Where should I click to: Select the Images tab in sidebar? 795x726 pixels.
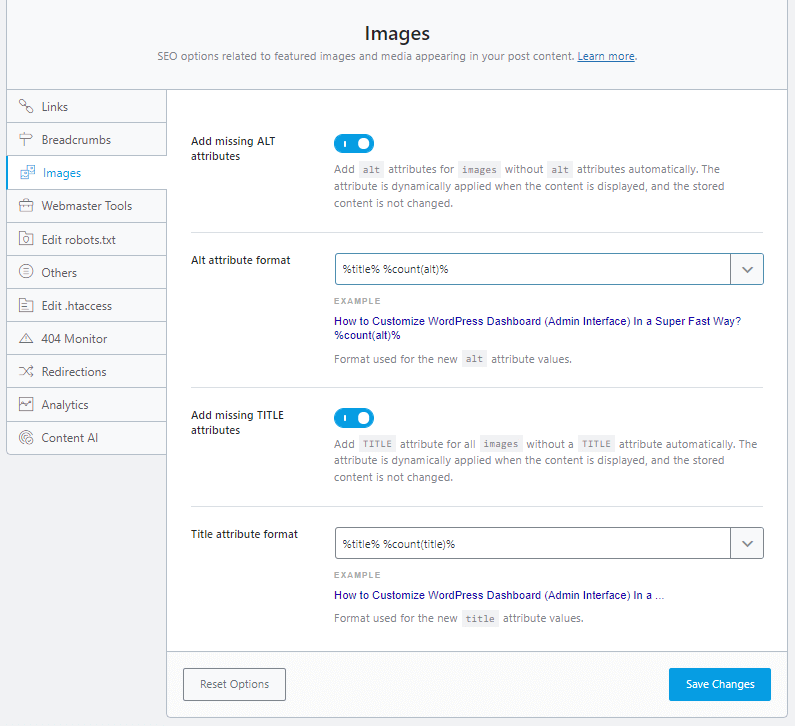click(62, 173)
